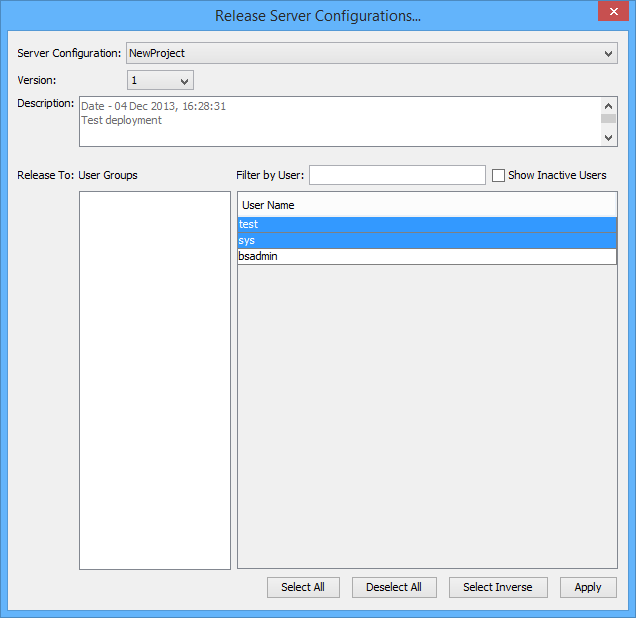Viewport: 636px width, 618px height.
Task: Click the empty User Groups list
Action: point(155,380)
